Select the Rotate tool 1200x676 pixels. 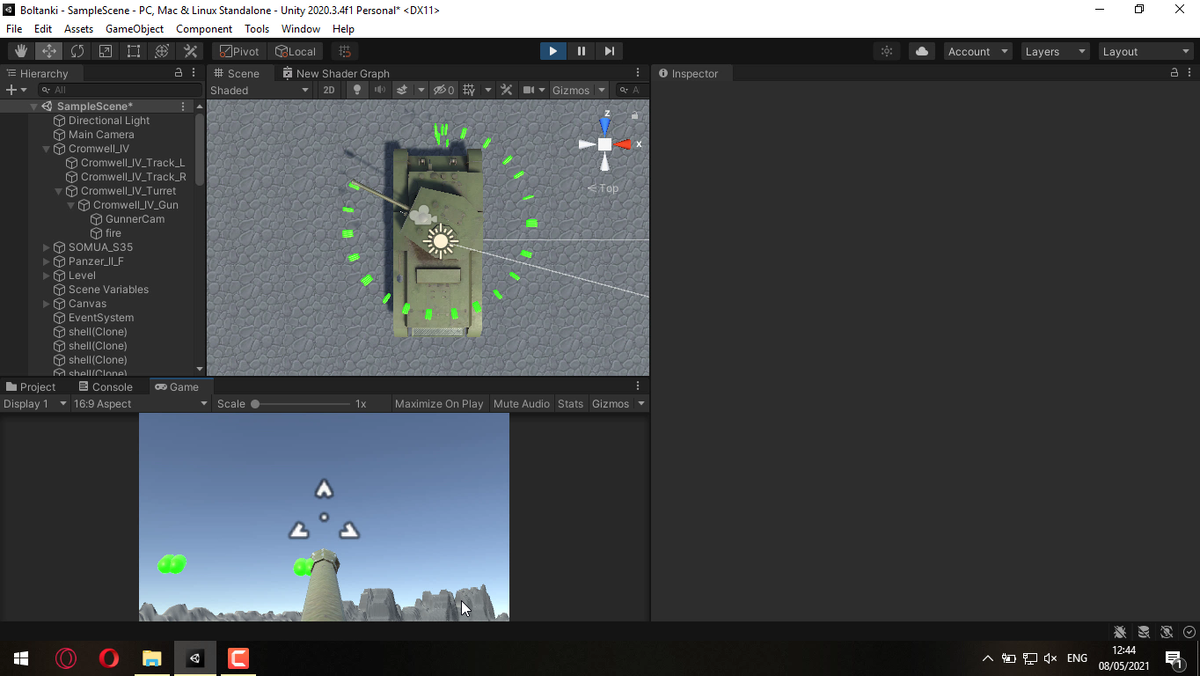point(76,51)
